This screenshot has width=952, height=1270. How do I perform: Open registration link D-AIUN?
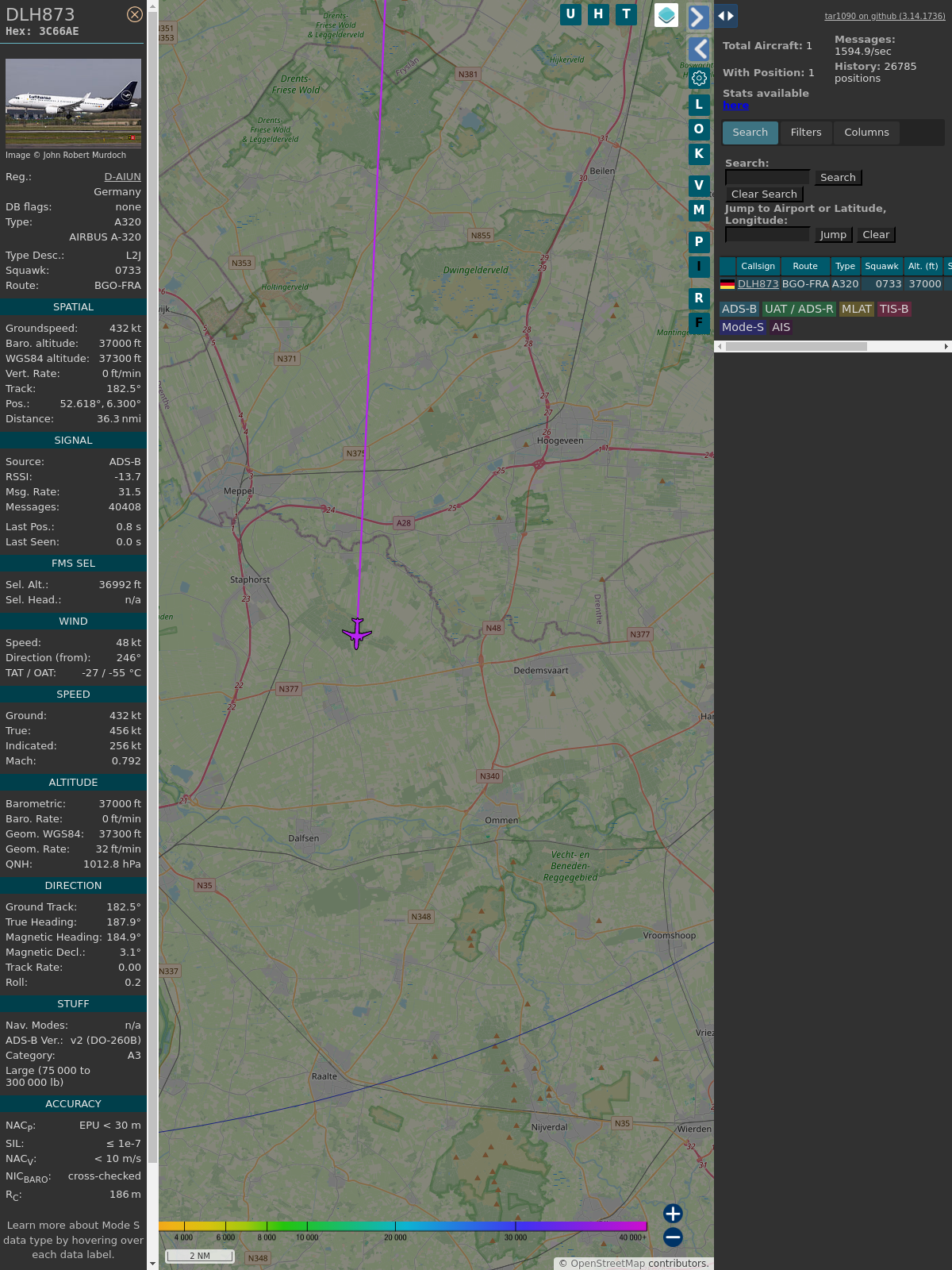(122, 177)
